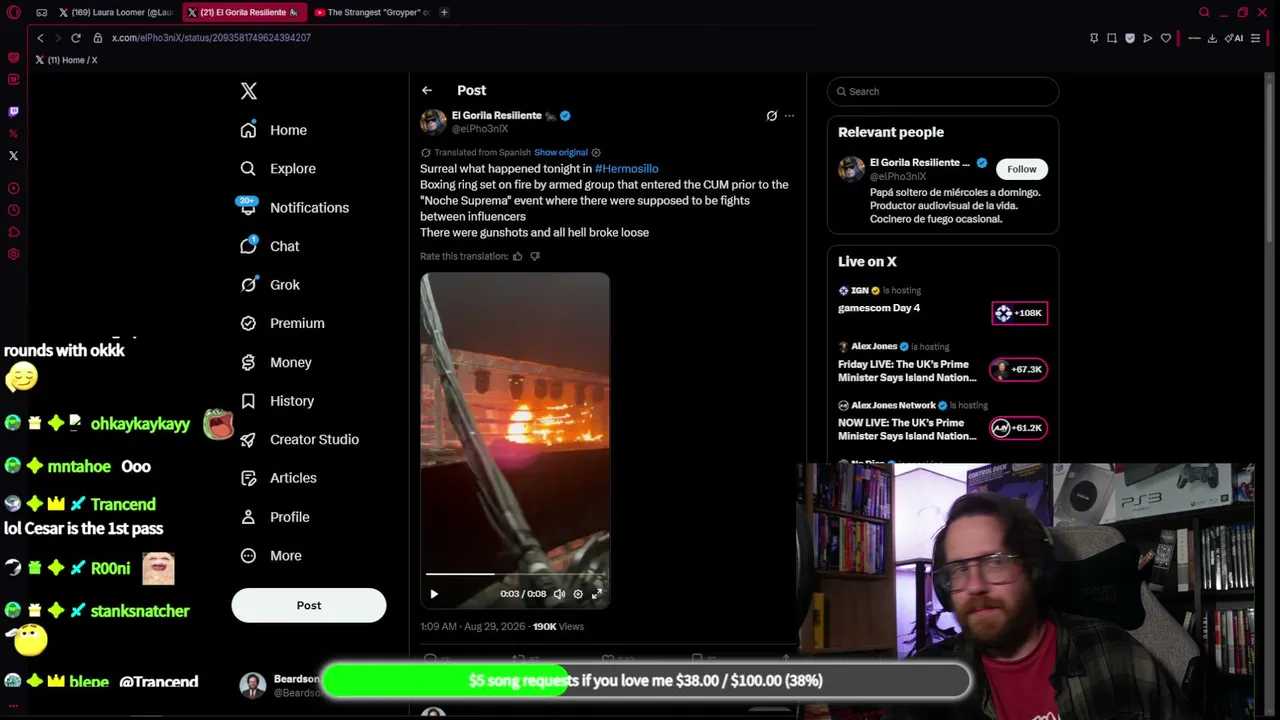Image resolution: width=1280 pixels, height=720 pixels.
Task: Open the #Hermosillo hashtag
Action: [x=626, y=169]
